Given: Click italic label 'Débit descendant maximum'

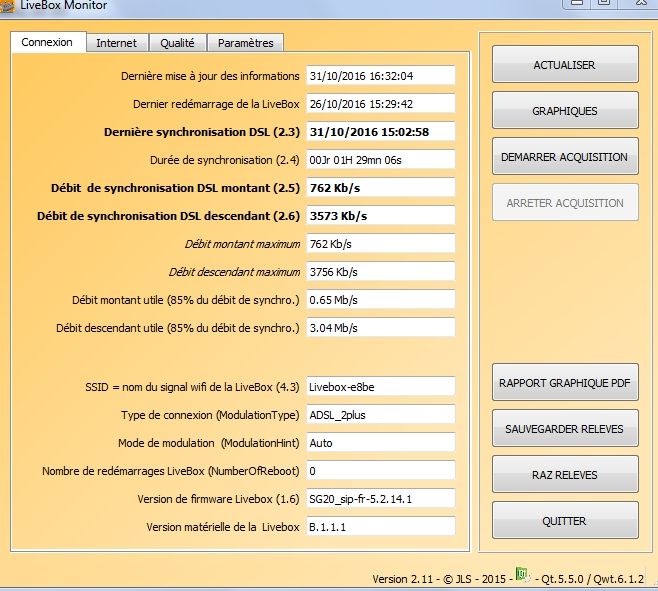Looking at the screenshot, I should [x=234, y=272].
